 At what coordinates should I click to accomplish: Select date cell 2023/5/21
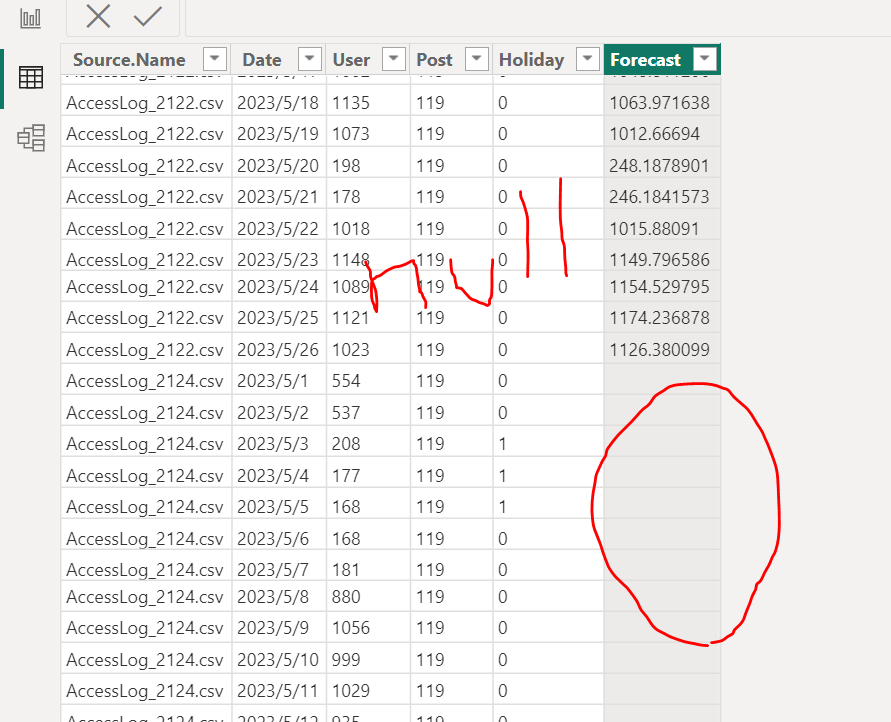click(277, 197)
